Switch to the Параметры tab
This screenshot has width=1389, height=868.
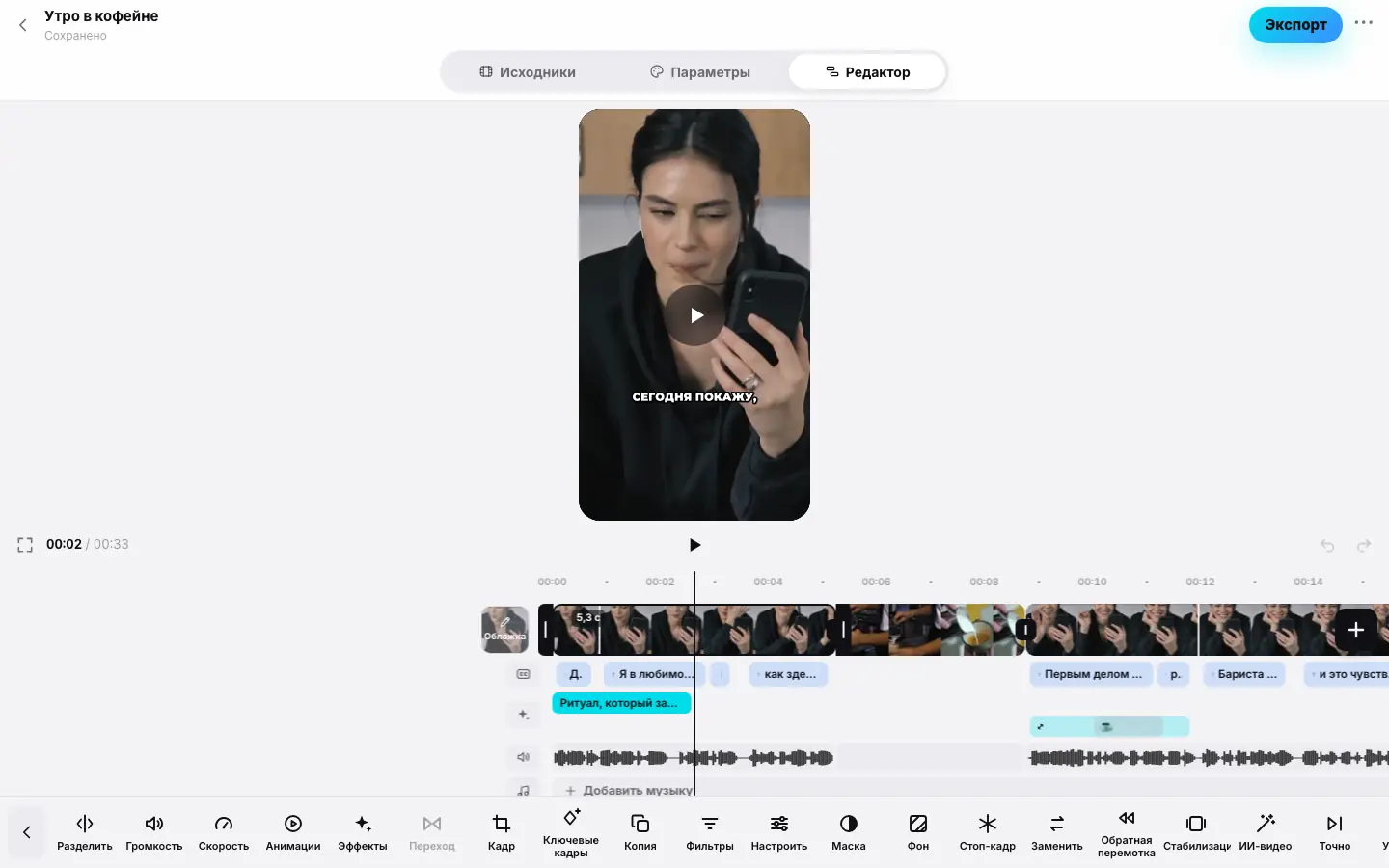700,72
